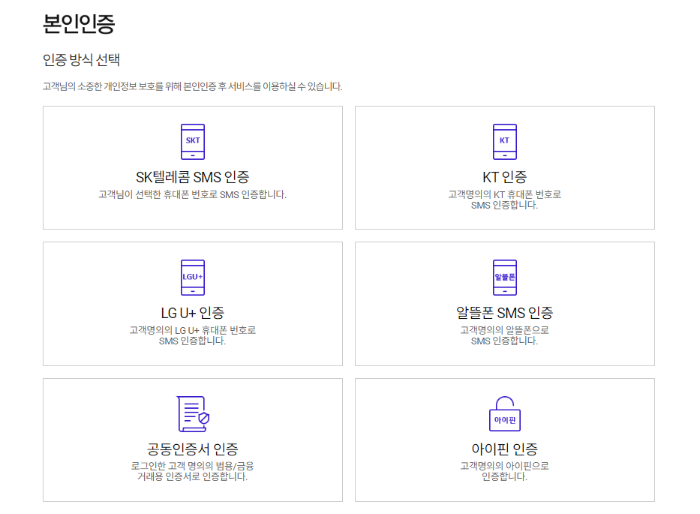Choose LG U+ 인증 title
This screenshot has width=700, height=514.
point(192,313)
